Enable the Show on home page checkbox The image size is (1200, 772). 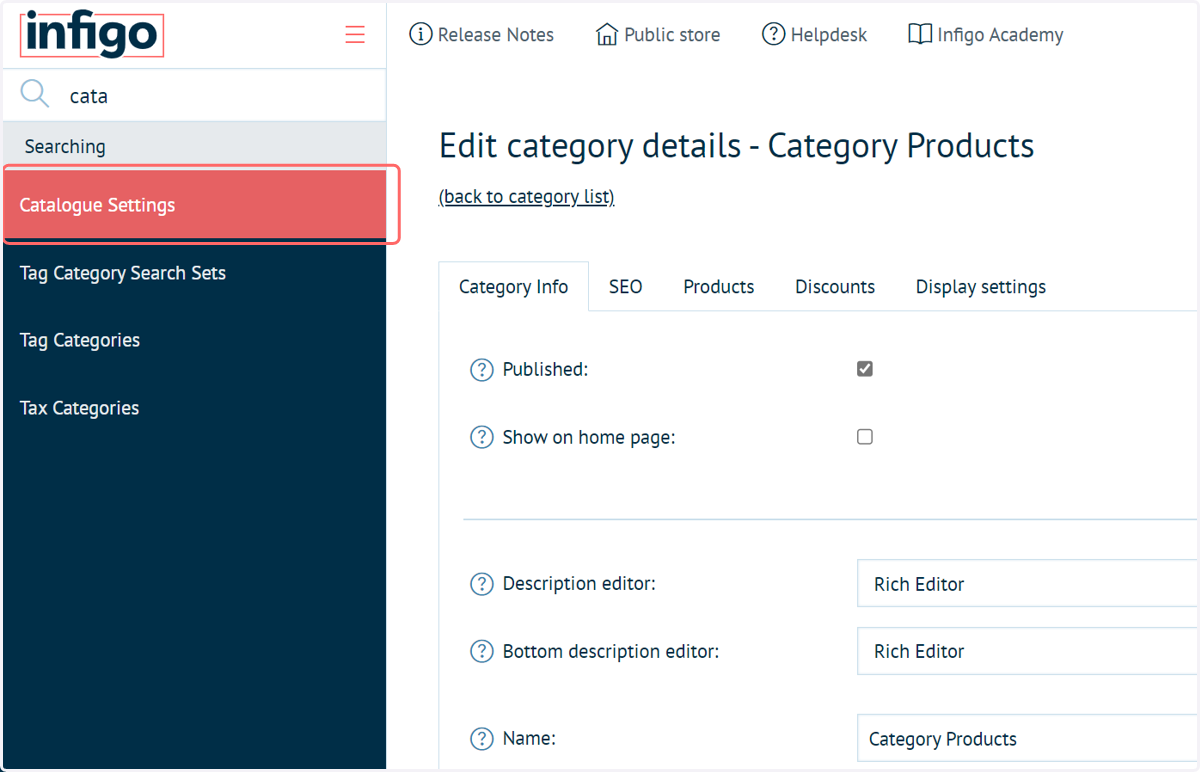(865, 437)
